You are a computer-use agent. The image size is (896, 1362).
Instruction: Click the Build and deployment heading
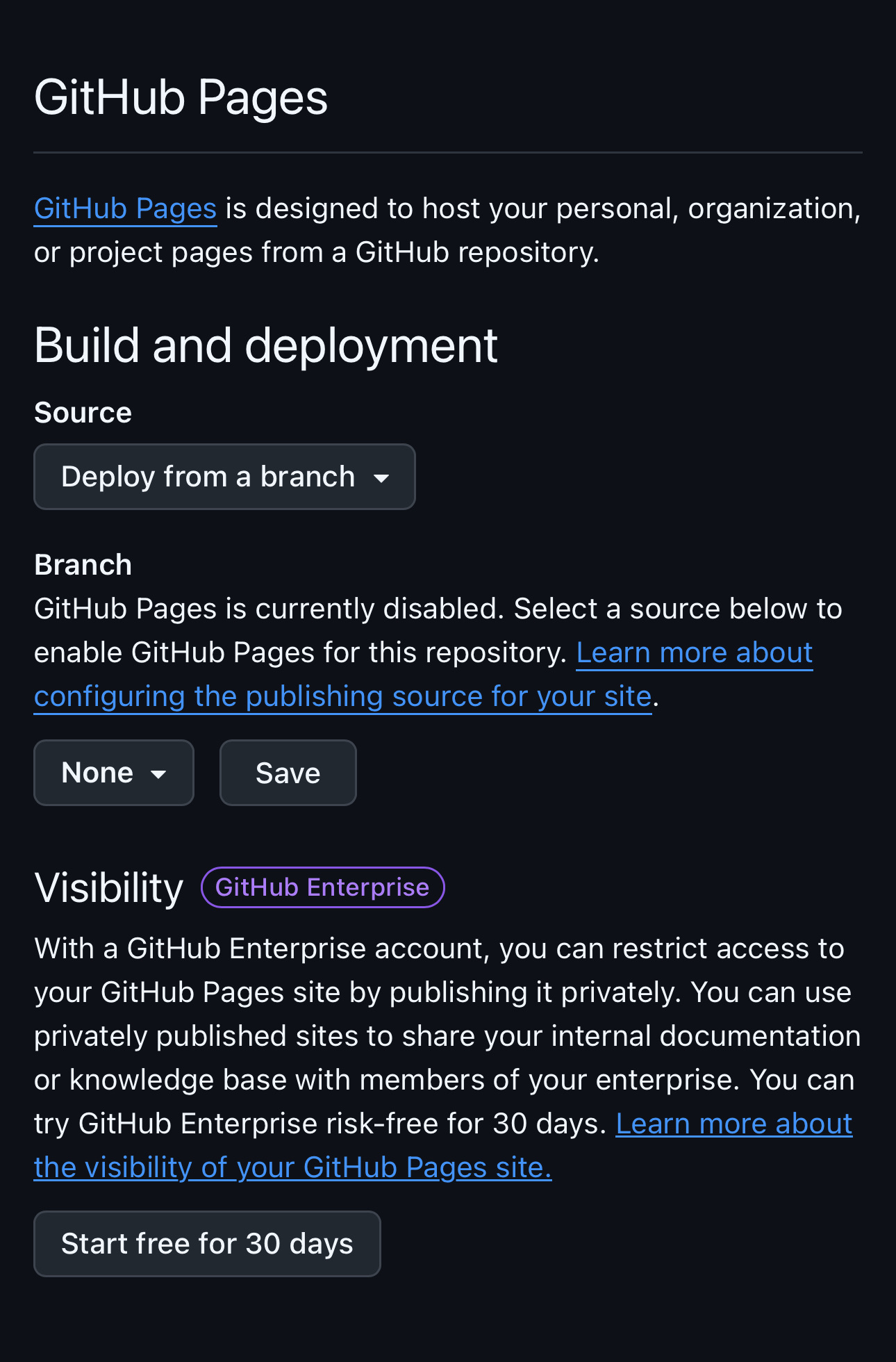point(266,345)
